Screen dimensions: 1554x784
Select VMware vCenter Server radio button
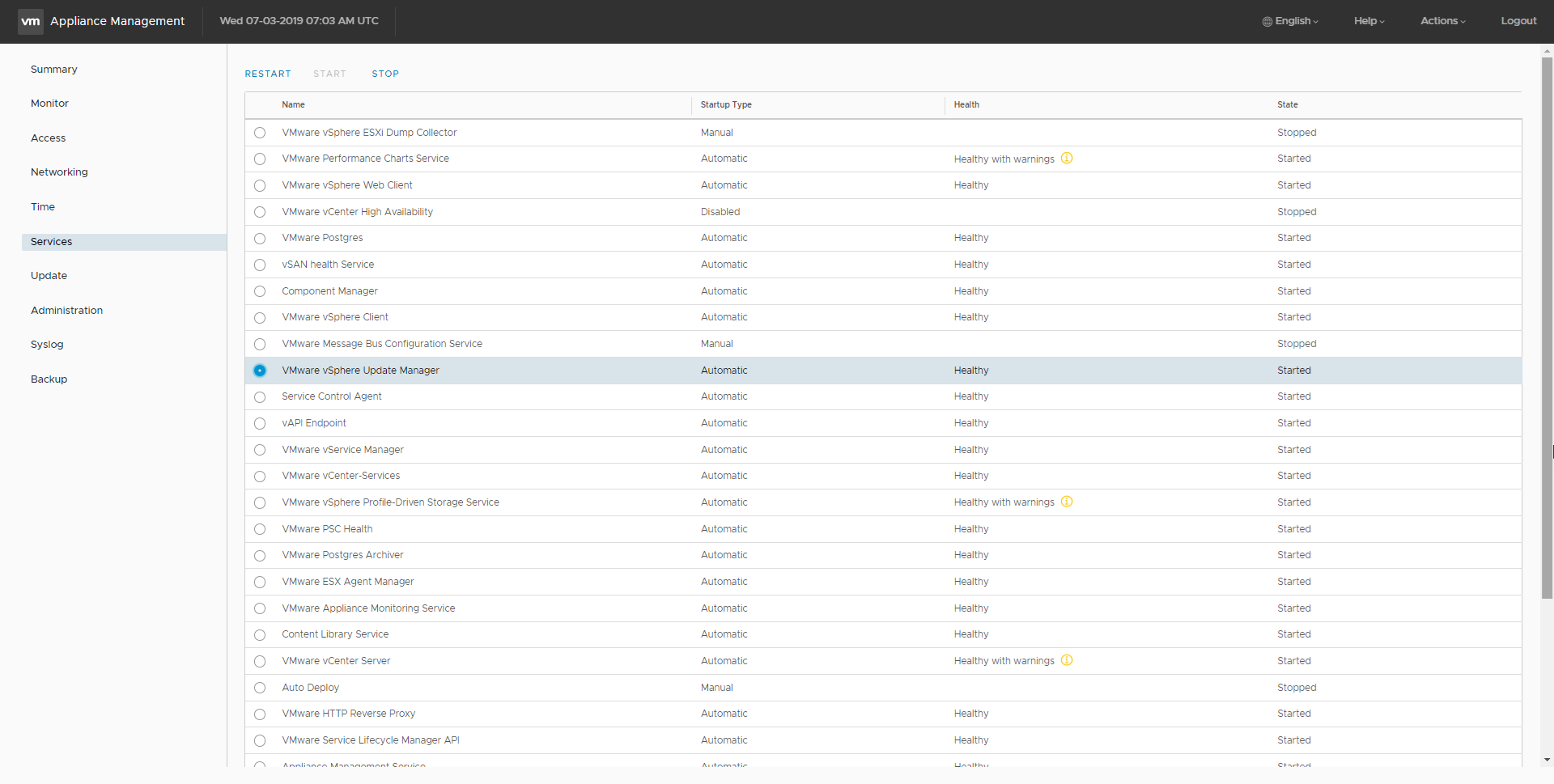260,661
